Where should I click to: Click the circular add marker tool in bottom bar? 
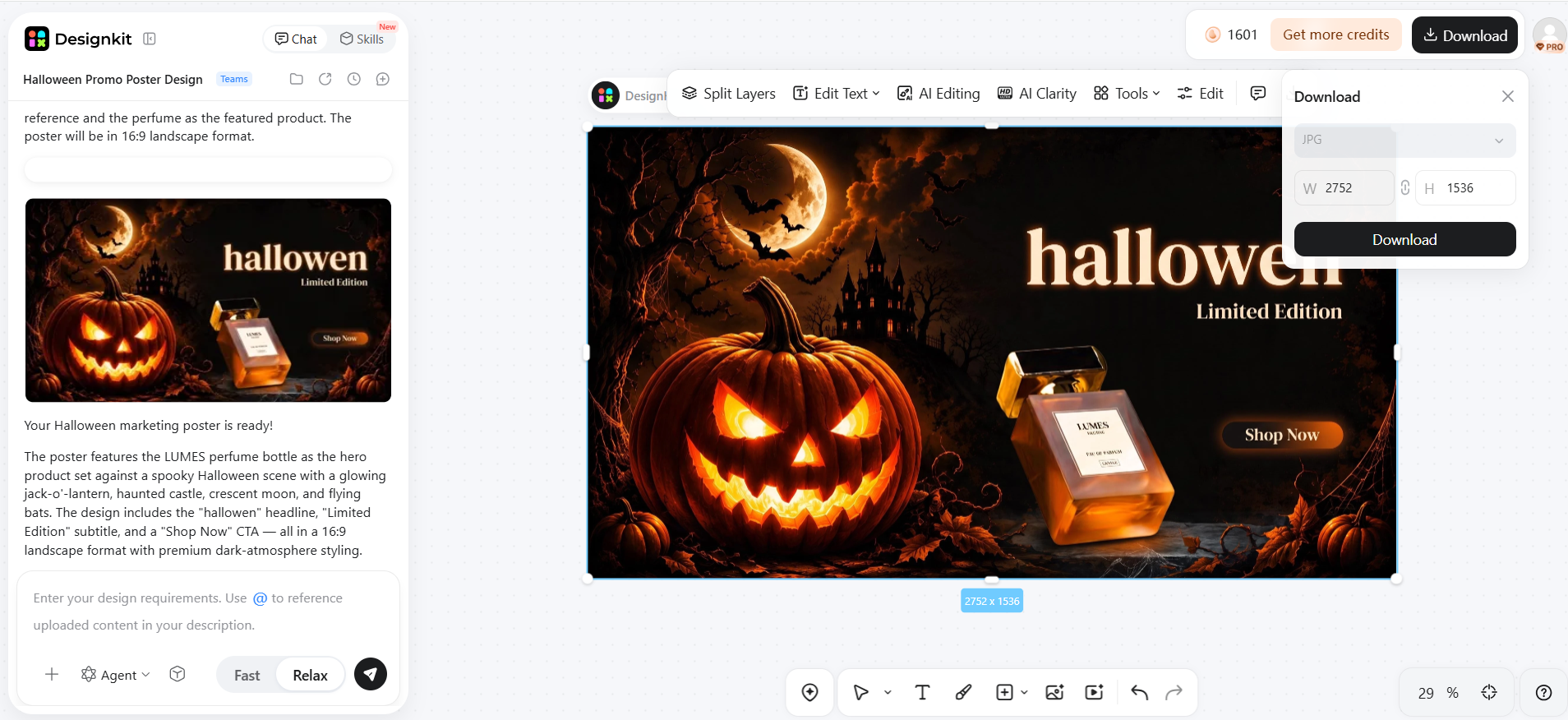(810, 692)
